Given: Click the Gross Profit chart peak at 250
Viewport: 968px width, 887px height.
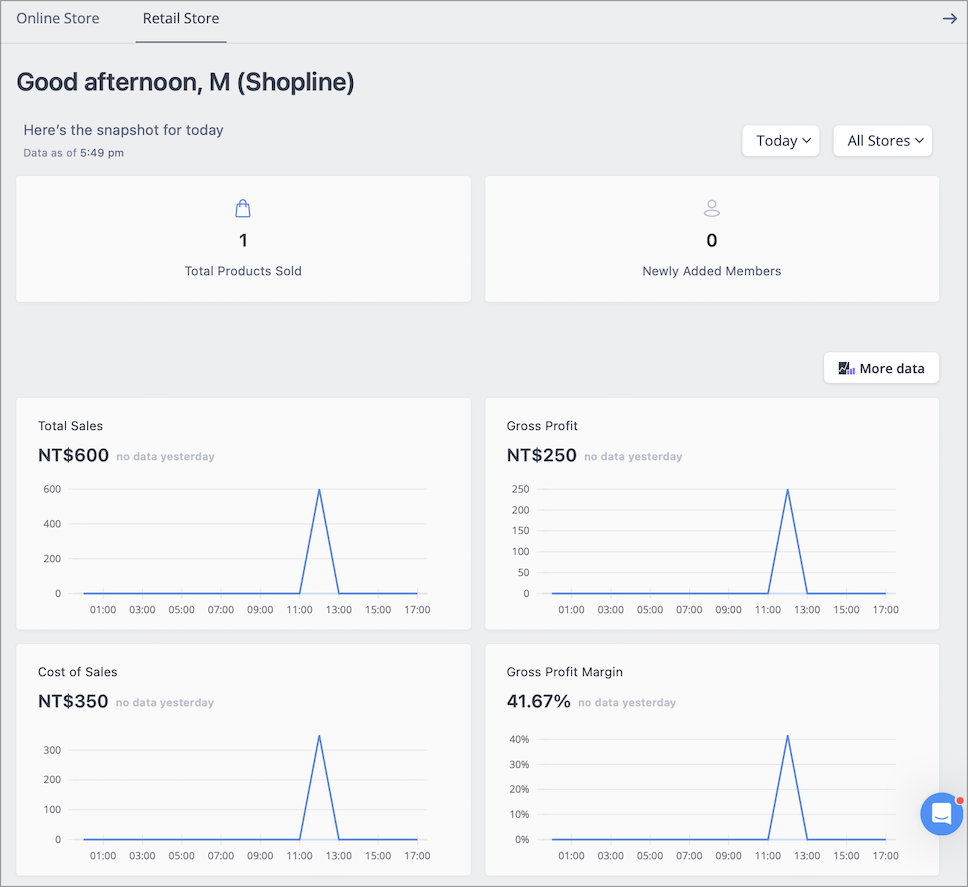Looking at the screenshot, I should click(x=788, y=489).
